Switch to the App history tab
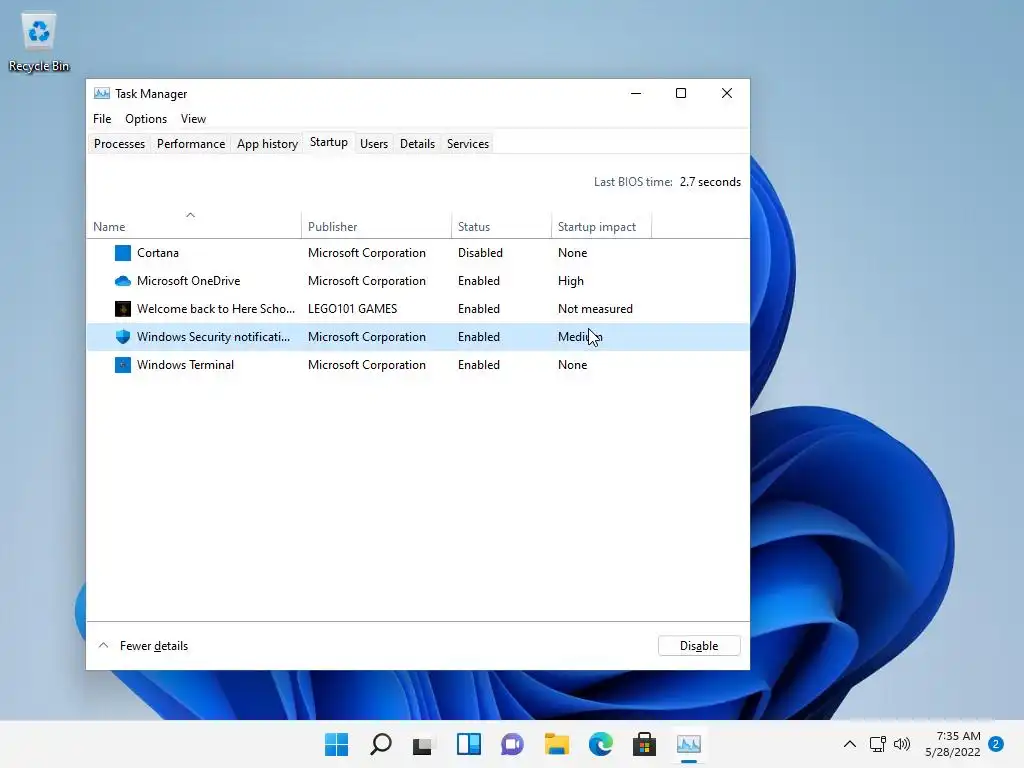Screen dimensions: 1024x768 coord(268,144)
